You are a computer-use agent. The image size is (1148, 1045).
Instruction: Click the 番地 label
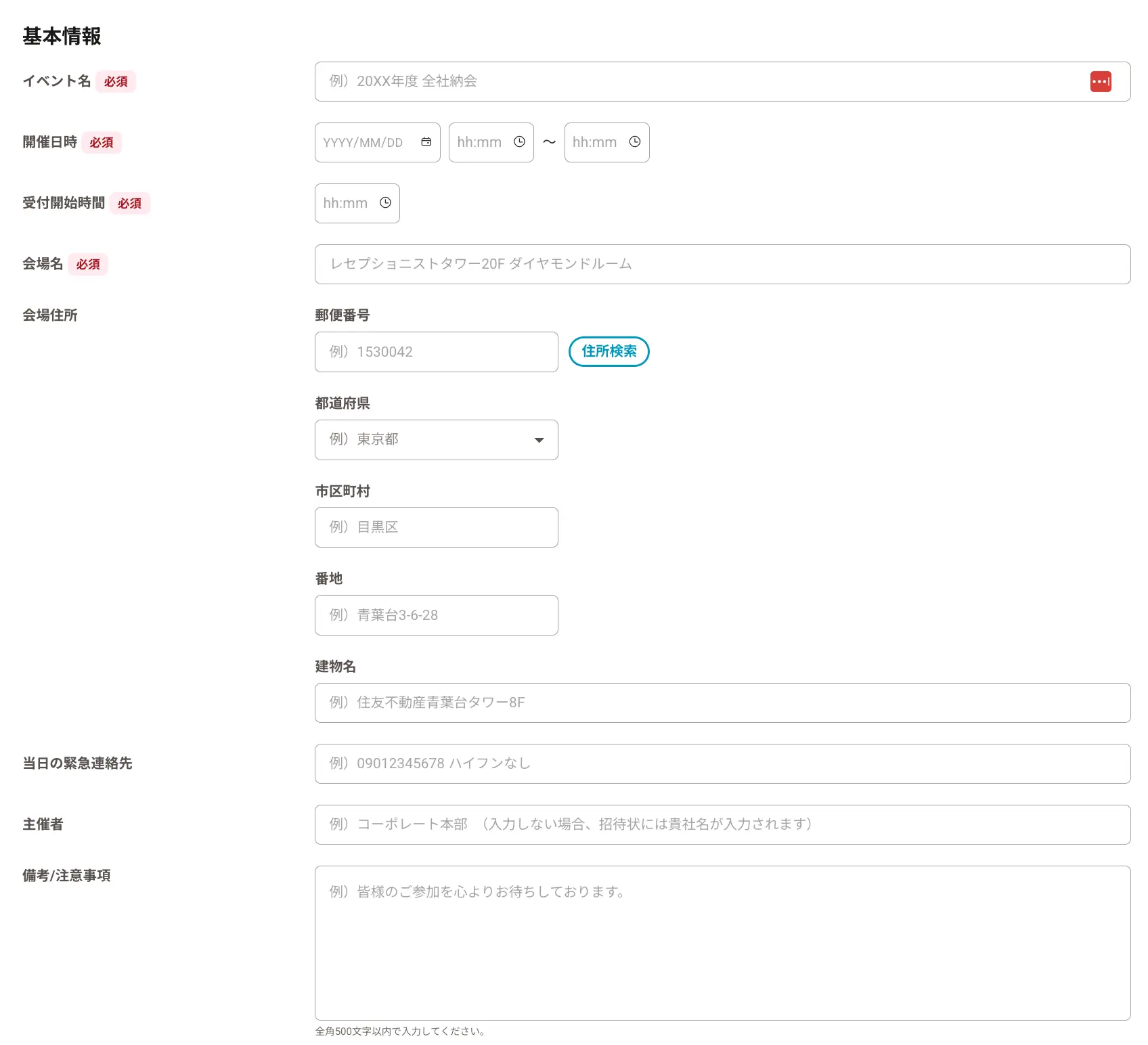[329, 578]
